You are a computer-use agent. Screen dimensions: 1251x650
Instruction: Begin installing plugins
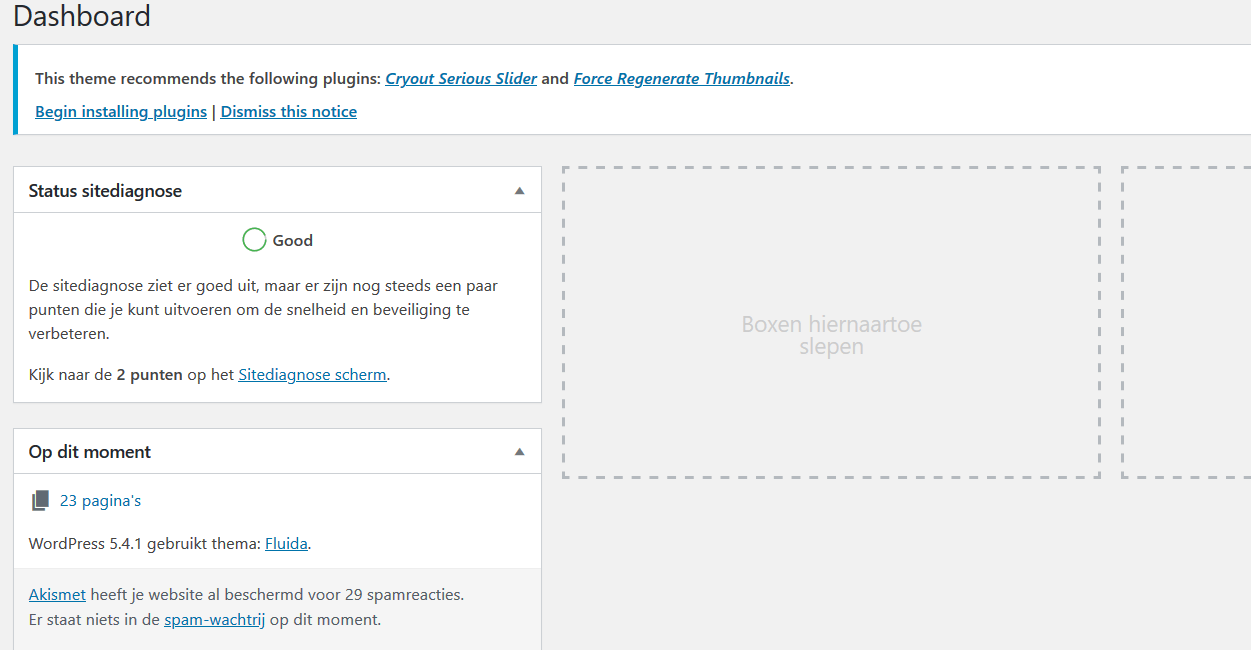click(121, 111)
